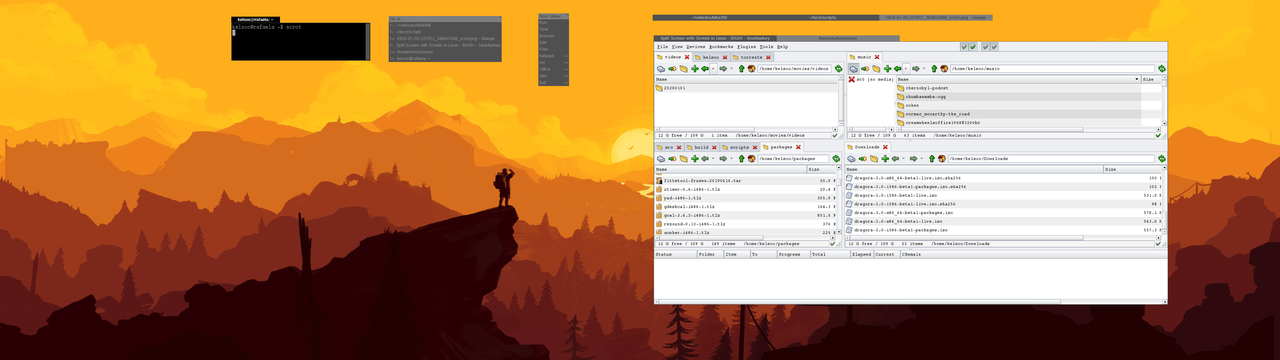Open the Name column dropdown in music panel
This screenshot has width=1280, height=360.
tap(1136, 79)
